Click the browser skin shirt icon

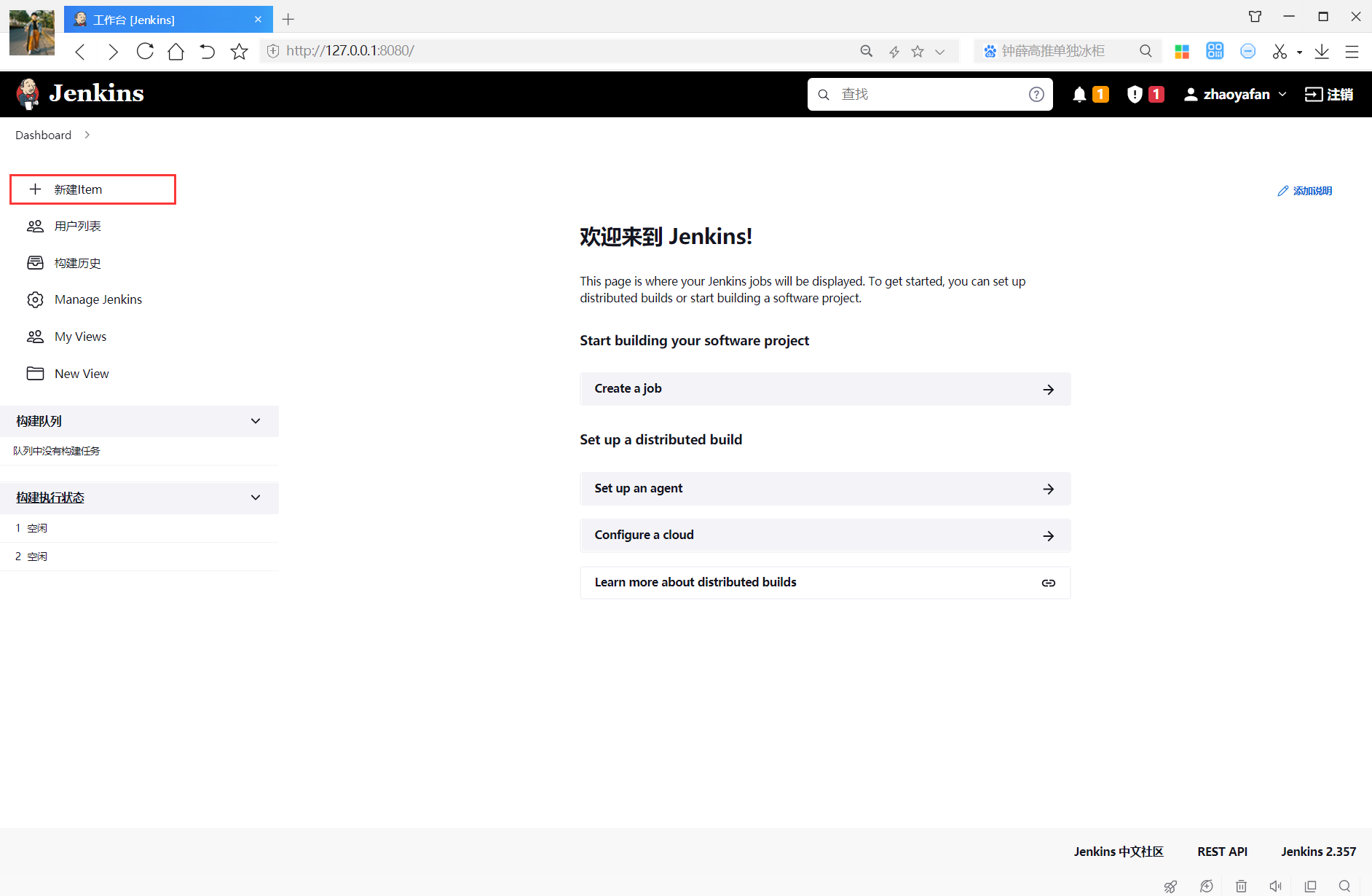coord(1255,17)
